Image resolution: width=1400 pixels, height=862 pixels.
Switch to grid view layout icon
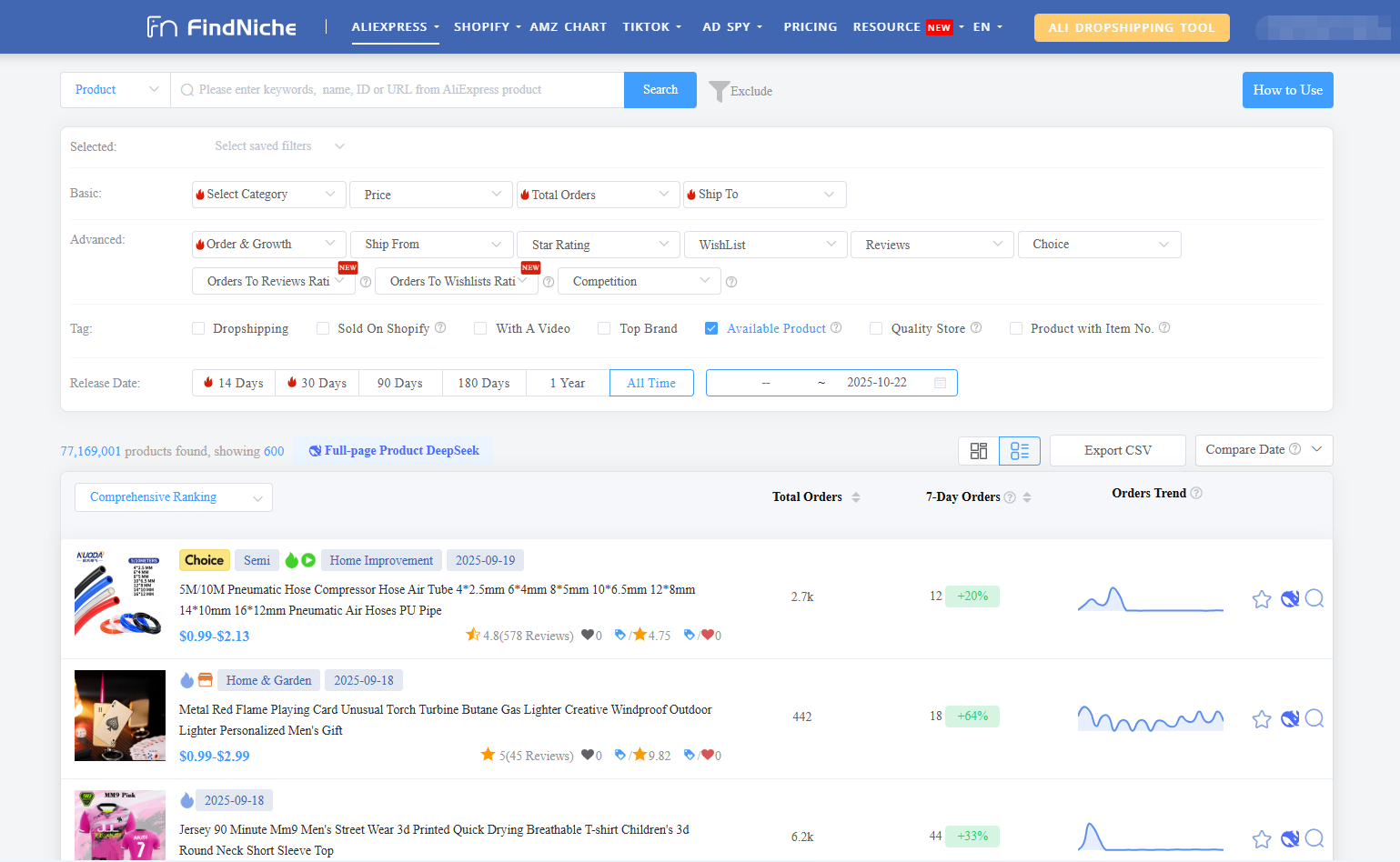point(979,451)
